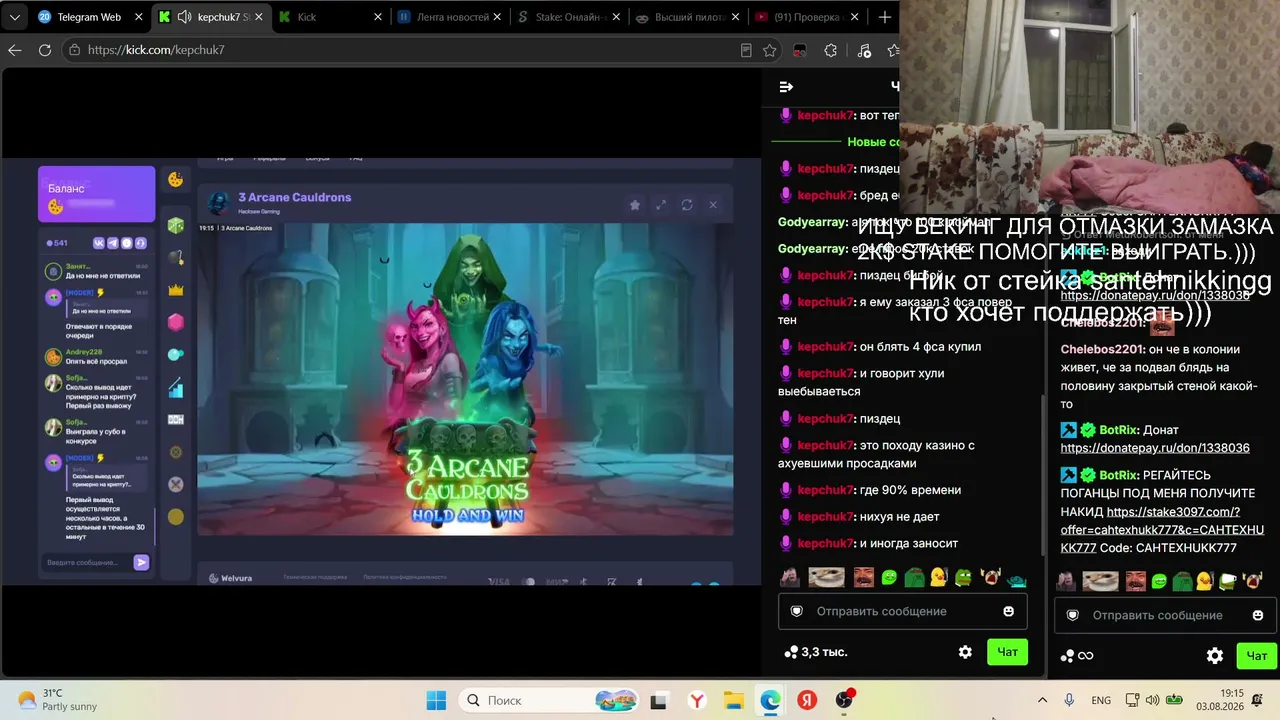Open the pink hexagon game icon
This screenshot has width=1280, height=720.
(x=176, y=322)
